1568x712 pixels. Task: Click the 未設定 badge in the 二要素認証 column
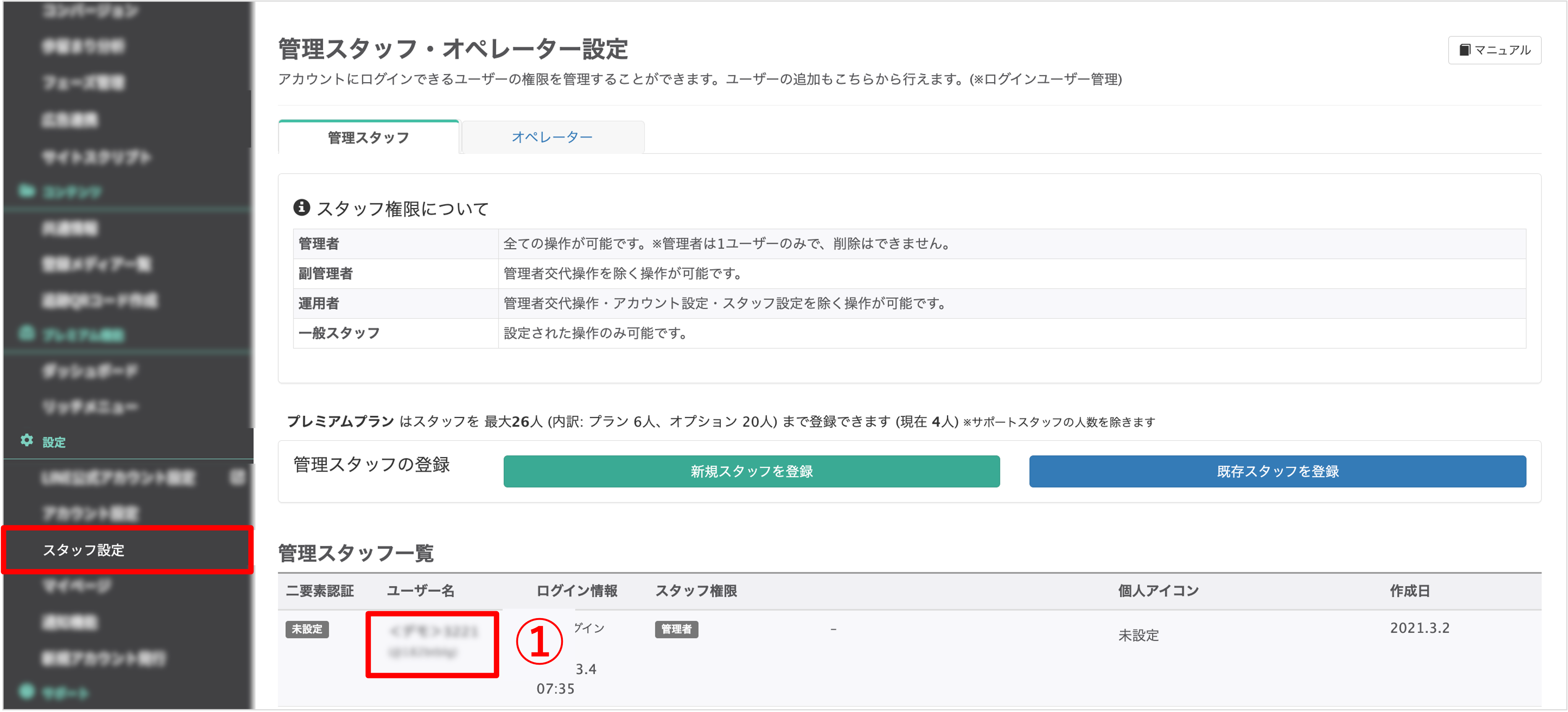point(307,630)
